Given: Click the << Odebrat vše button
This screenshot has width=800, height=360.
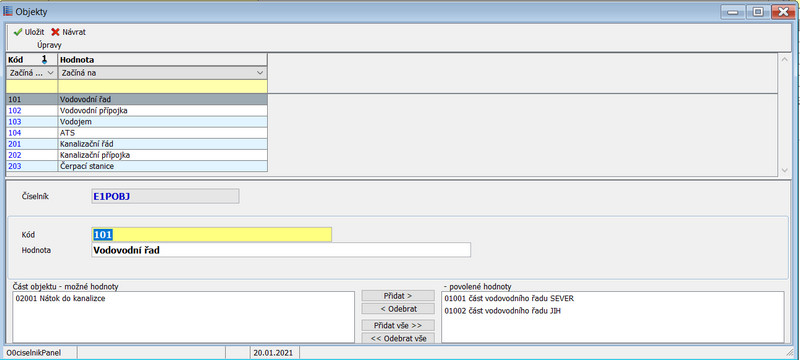Looking at the screenshot, I should click(398, 338).
